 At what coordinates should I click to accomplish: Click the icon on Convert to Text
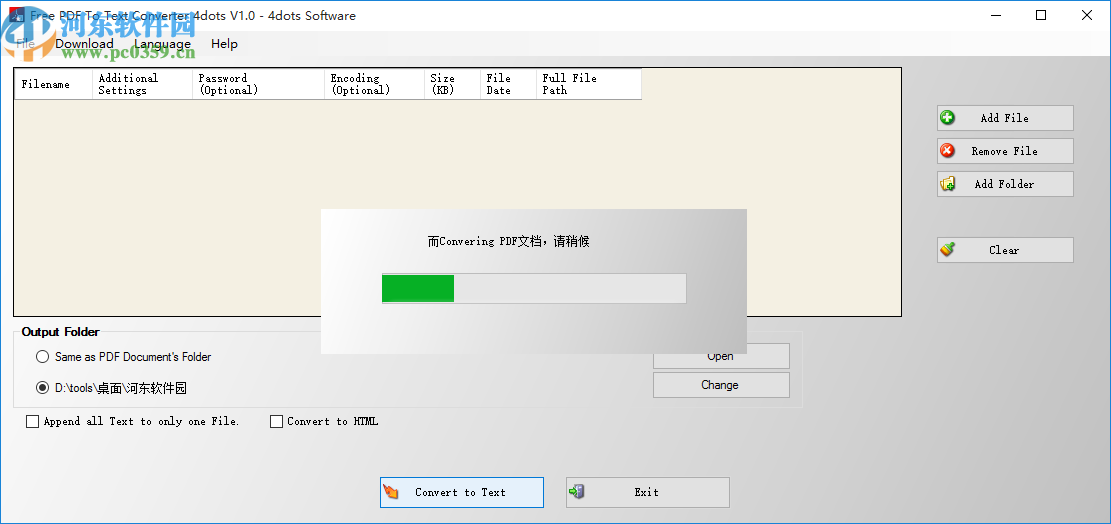(x=390, y=492)
